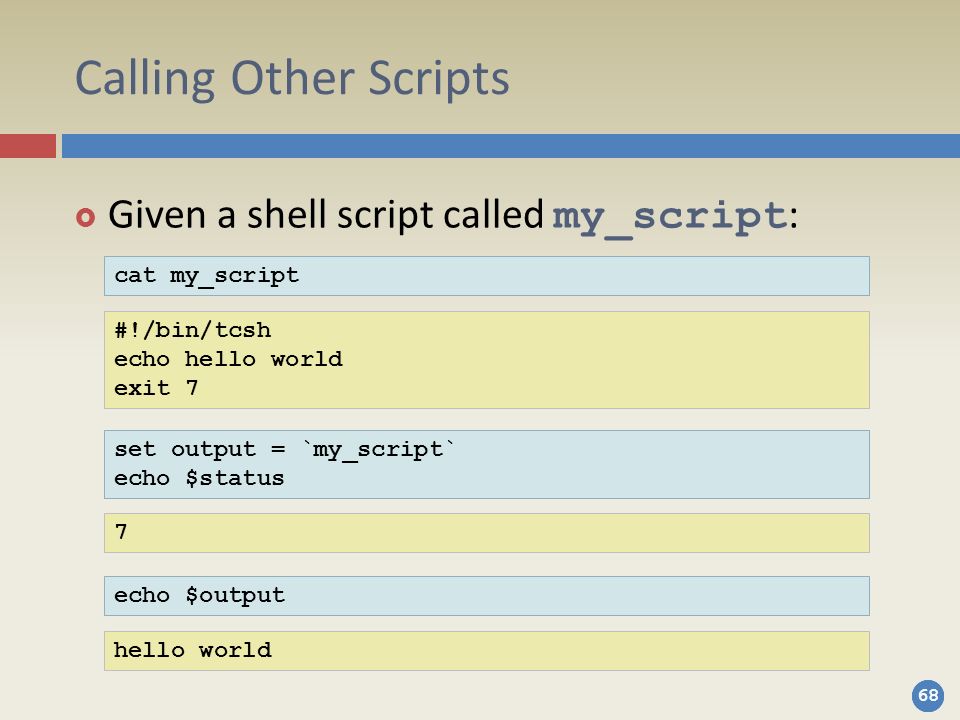960x720 pixels.
Task: Click the '#!/bin/tcsh' shebang line
Action: pyautogui.click(x=192, y=330)
